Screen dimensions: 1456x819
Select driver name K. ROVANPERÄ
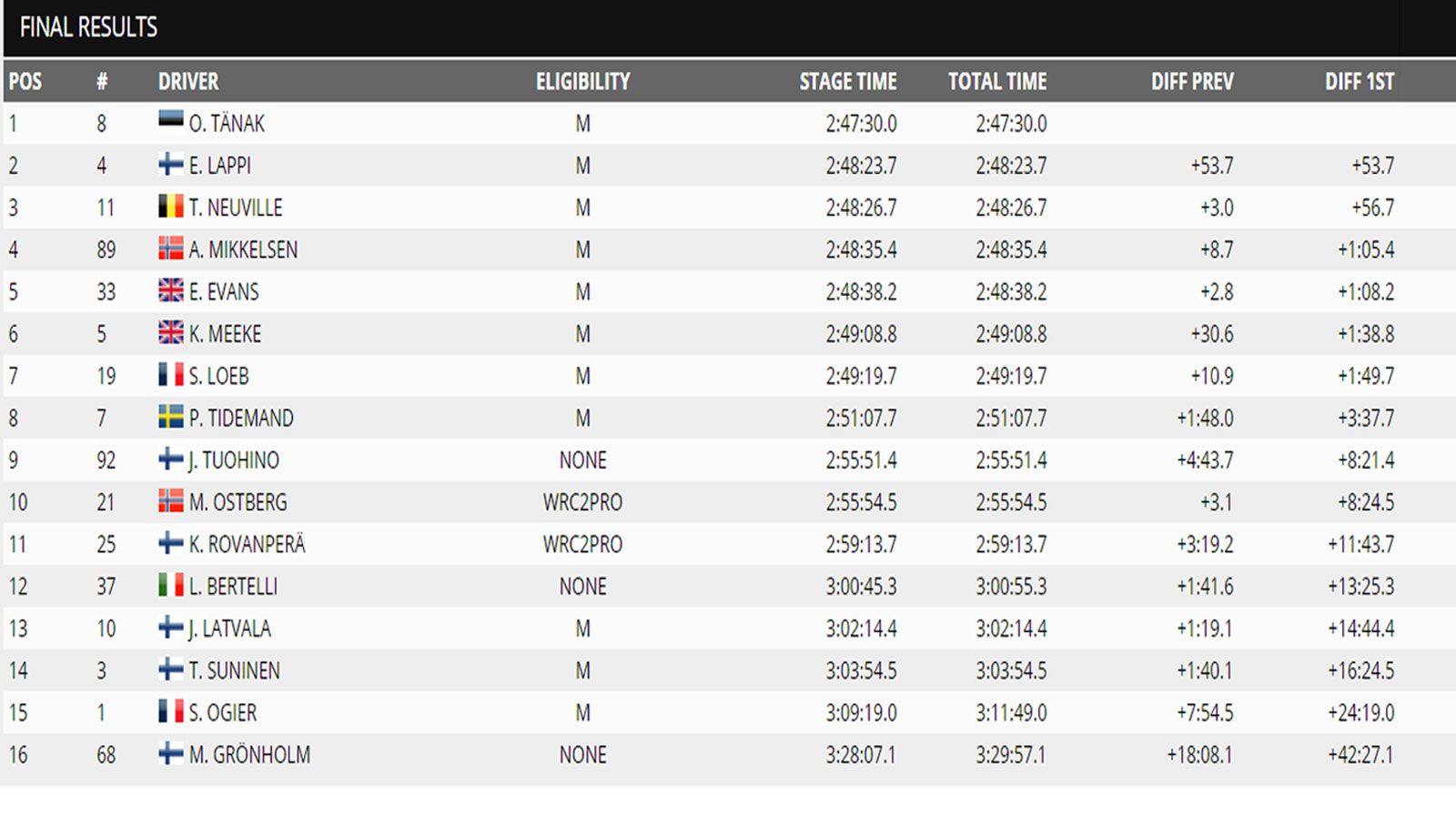247,544
